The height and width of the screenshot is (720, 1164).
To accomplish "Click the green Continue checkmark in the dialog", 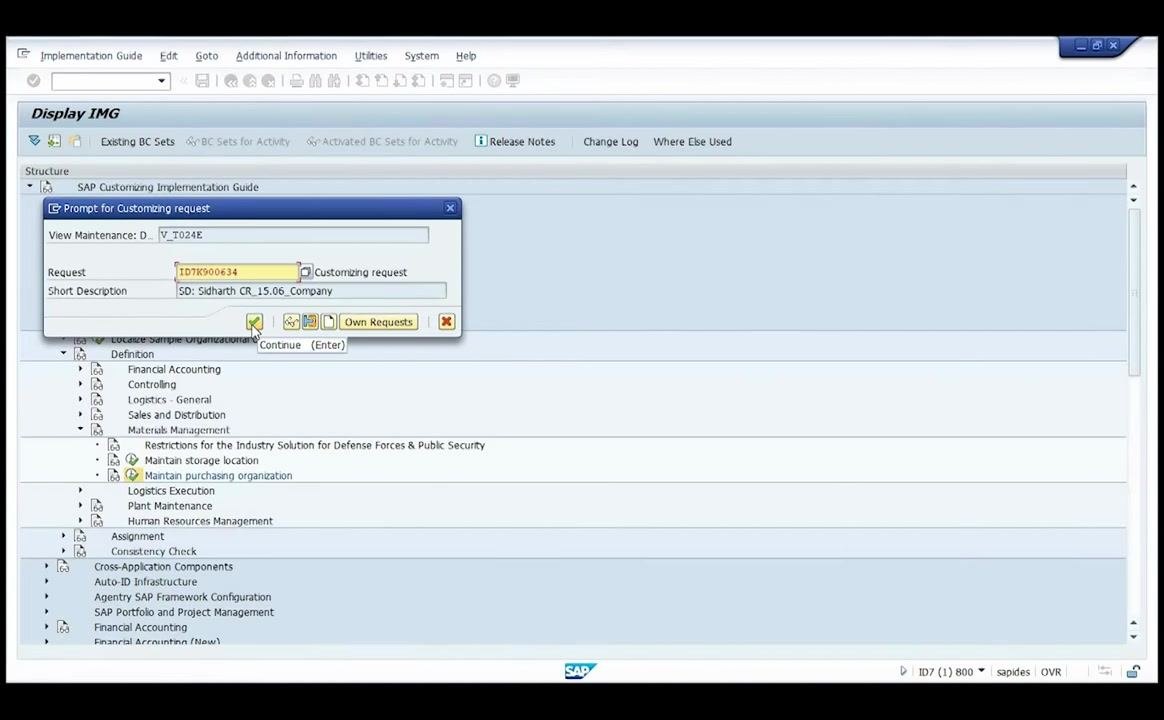I will 254,321.
